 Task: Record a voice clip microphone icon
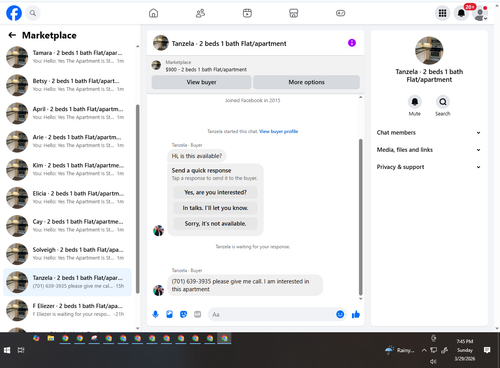point(155,314)
